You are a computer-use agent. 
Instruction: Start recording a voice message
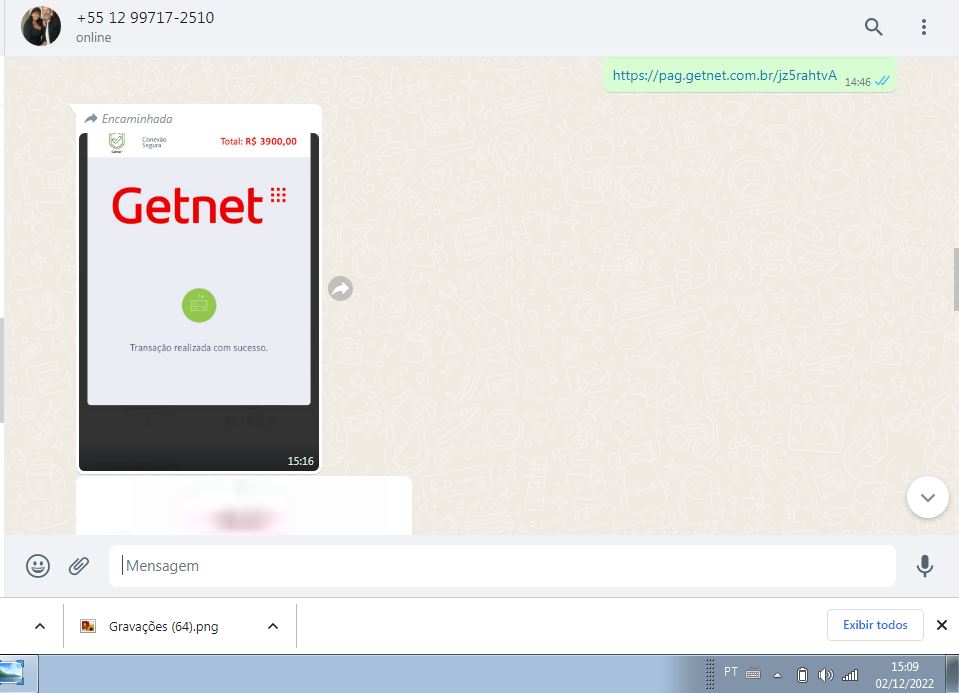[925, 566]
